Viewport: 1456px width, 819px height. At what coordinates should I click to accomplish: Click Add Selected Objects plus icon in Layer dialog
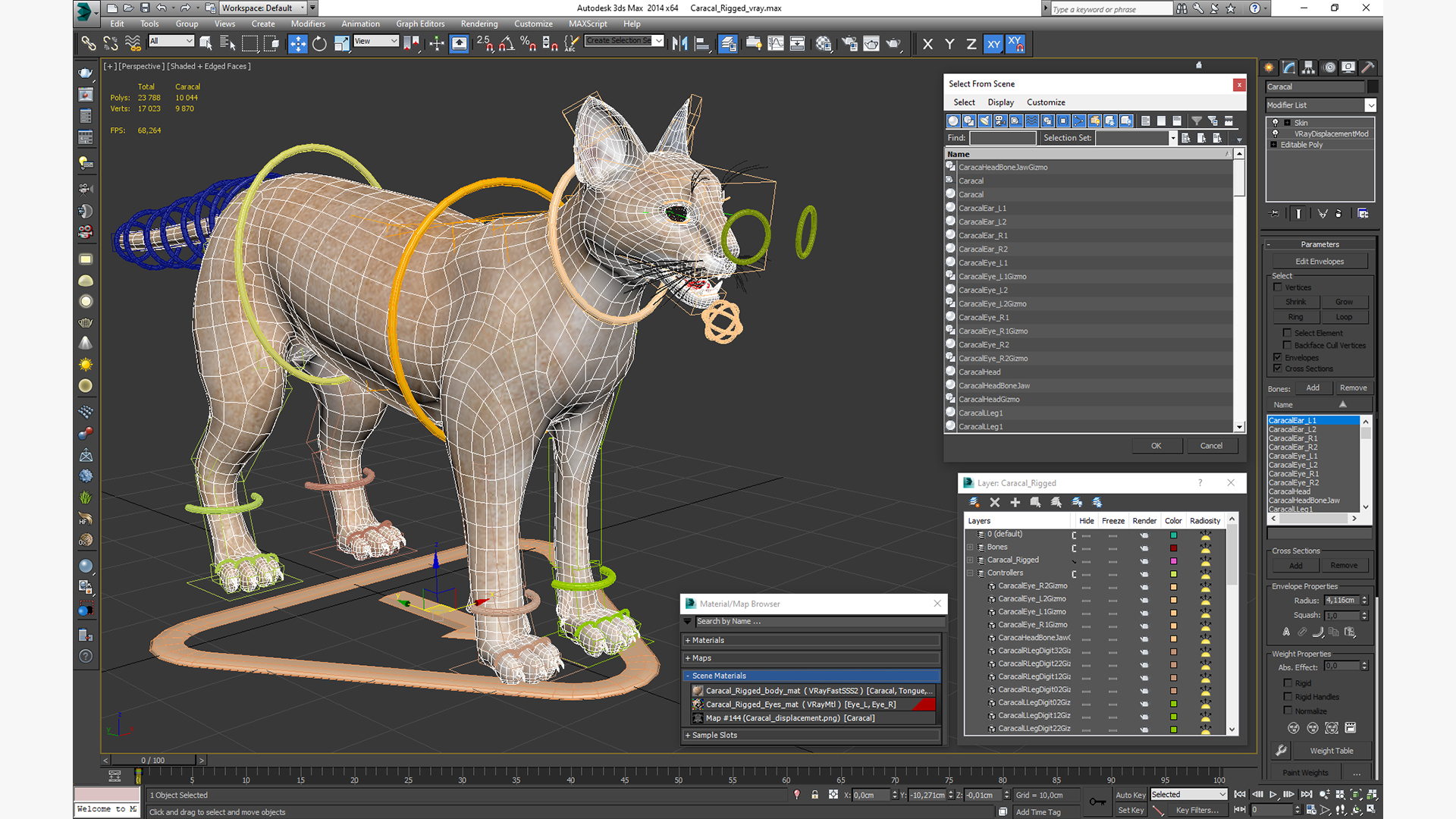click(1015, 502)
